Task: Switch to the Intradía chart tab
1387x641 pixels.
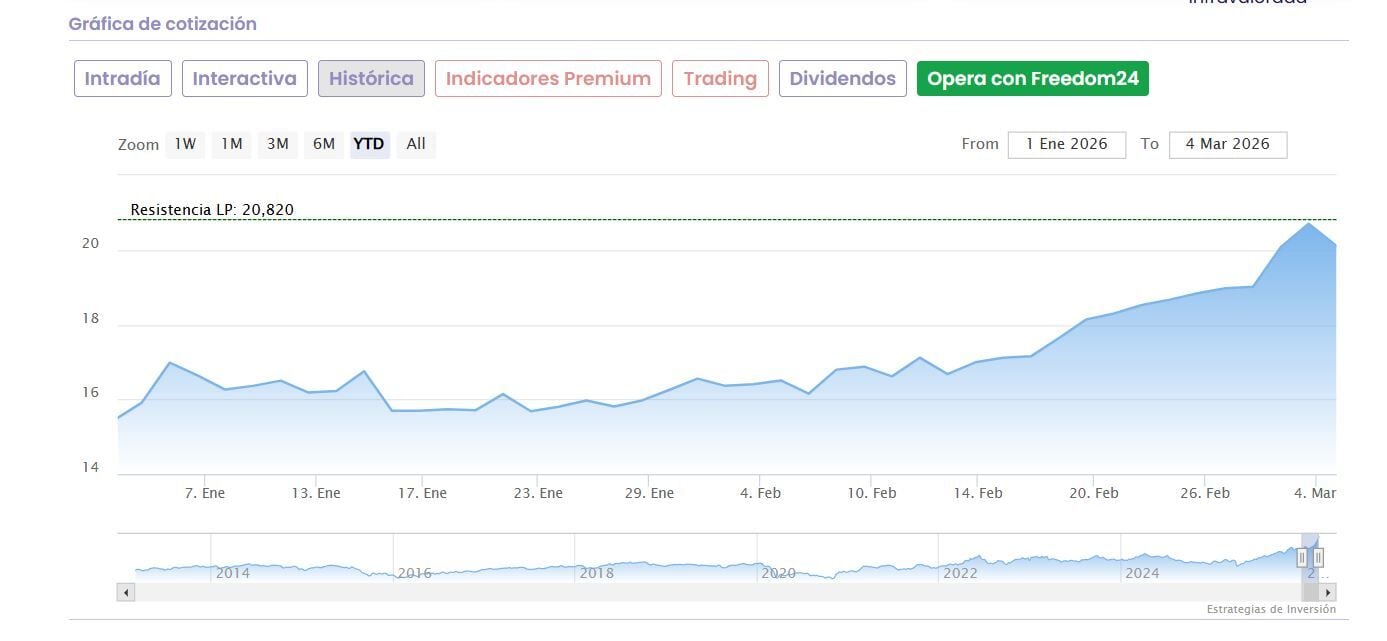Action: point(123,79)
